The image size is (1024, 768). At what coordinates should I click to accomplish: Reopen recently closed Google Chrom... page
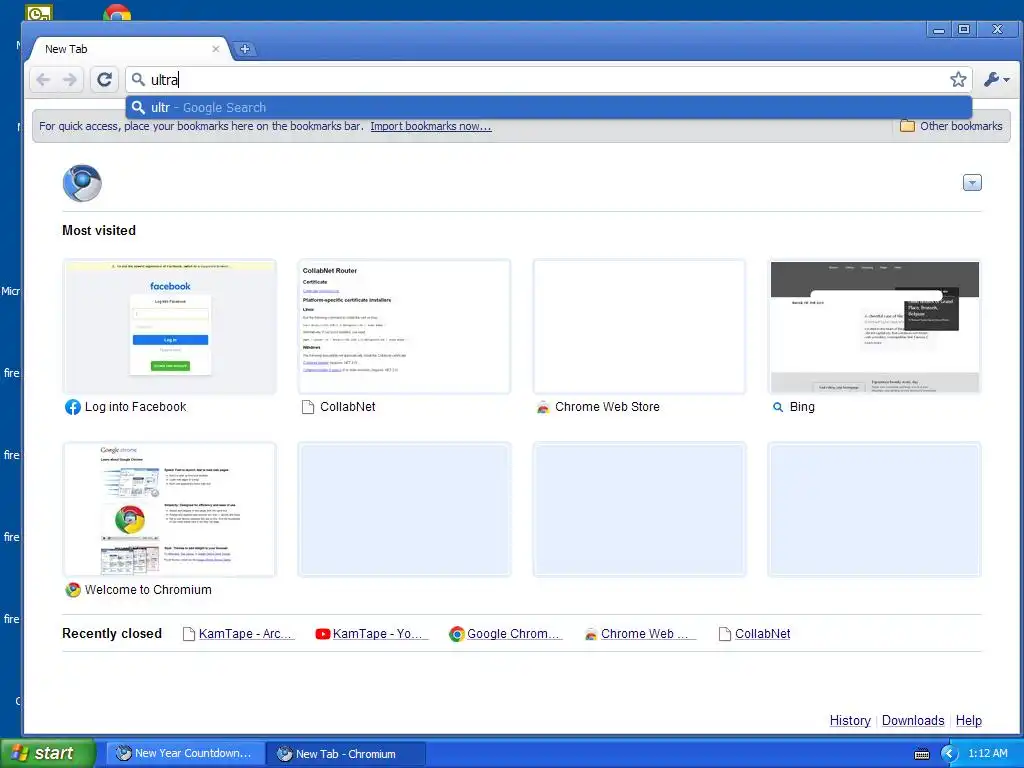[x=505, y=633]
